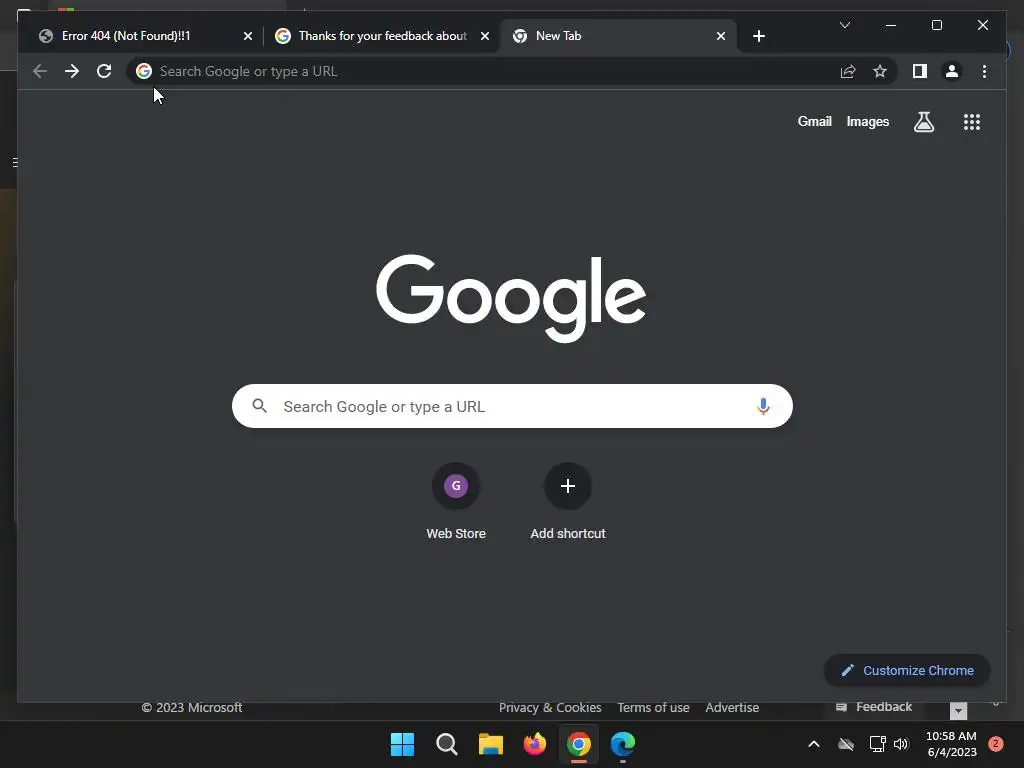Go forward to the next page
This screenshot has height=768, width=1024.
72,71
